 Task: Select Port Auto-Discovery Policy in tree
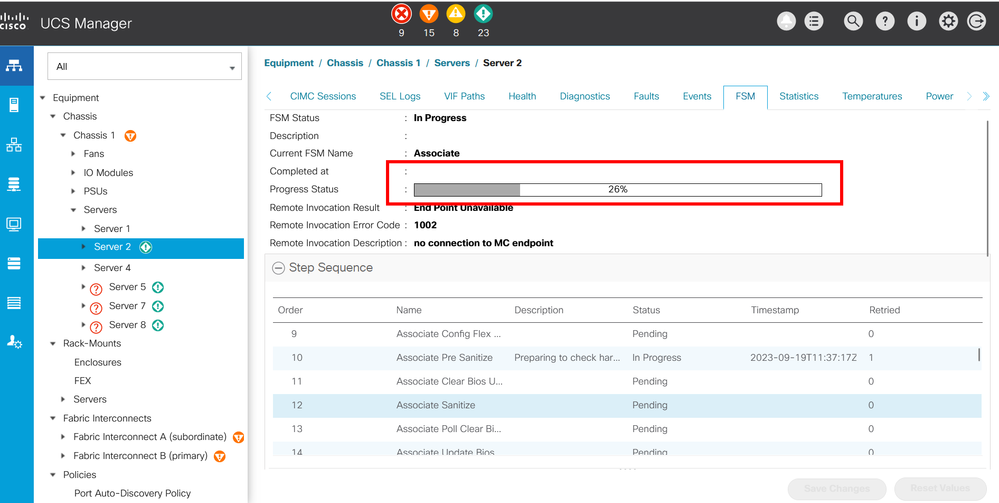133,493
